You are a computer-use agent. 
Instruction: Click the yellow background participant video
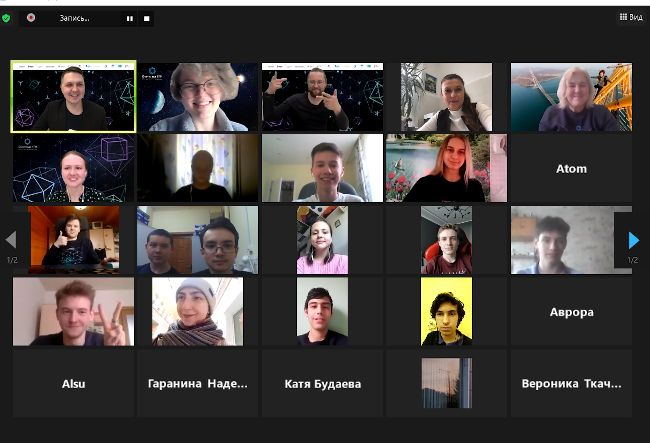446,312
